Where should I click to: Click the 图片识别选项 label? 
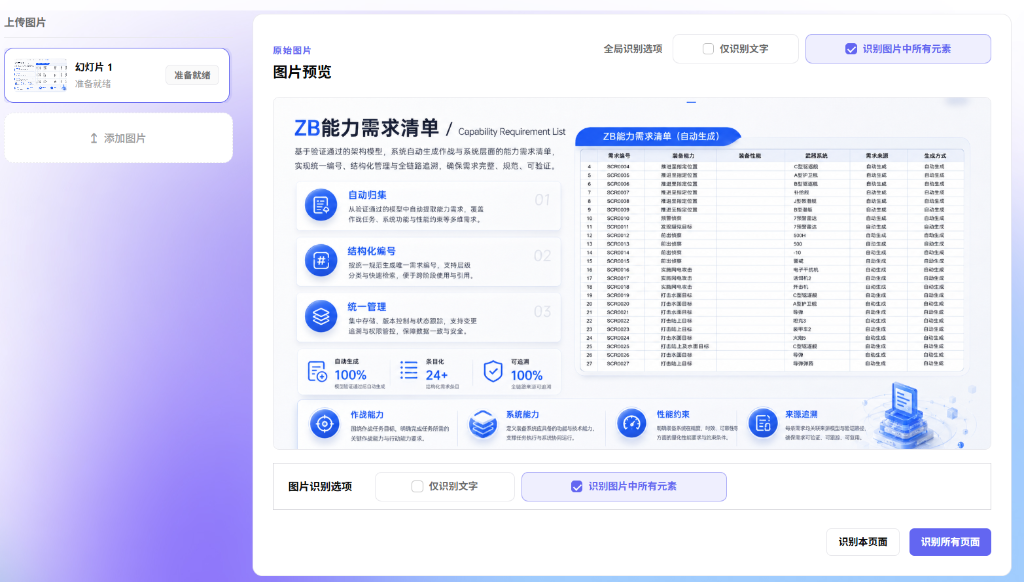pyautogui.click(x=320, y=487)
